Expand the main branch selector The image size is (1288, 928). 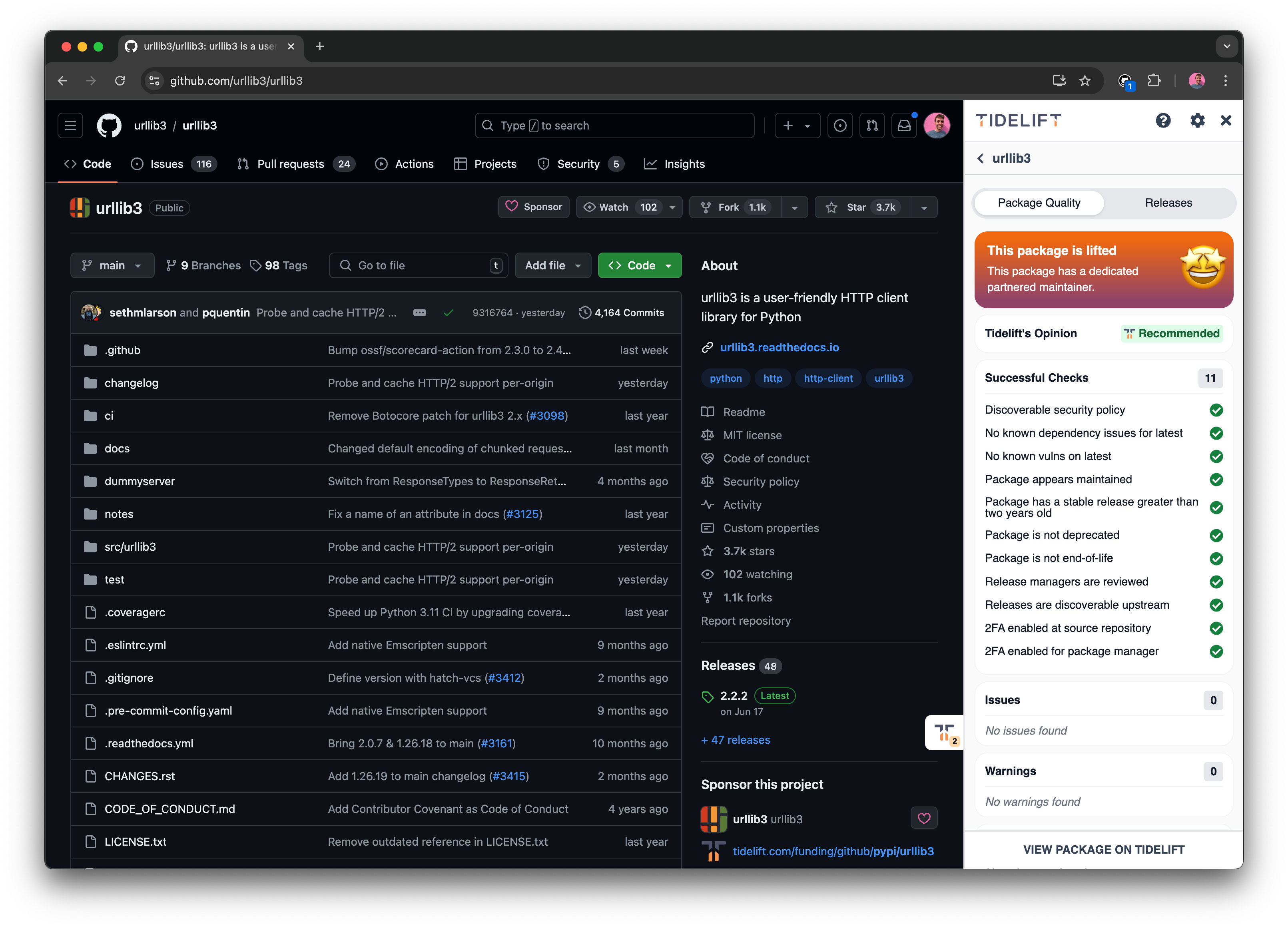coord(112,265)
